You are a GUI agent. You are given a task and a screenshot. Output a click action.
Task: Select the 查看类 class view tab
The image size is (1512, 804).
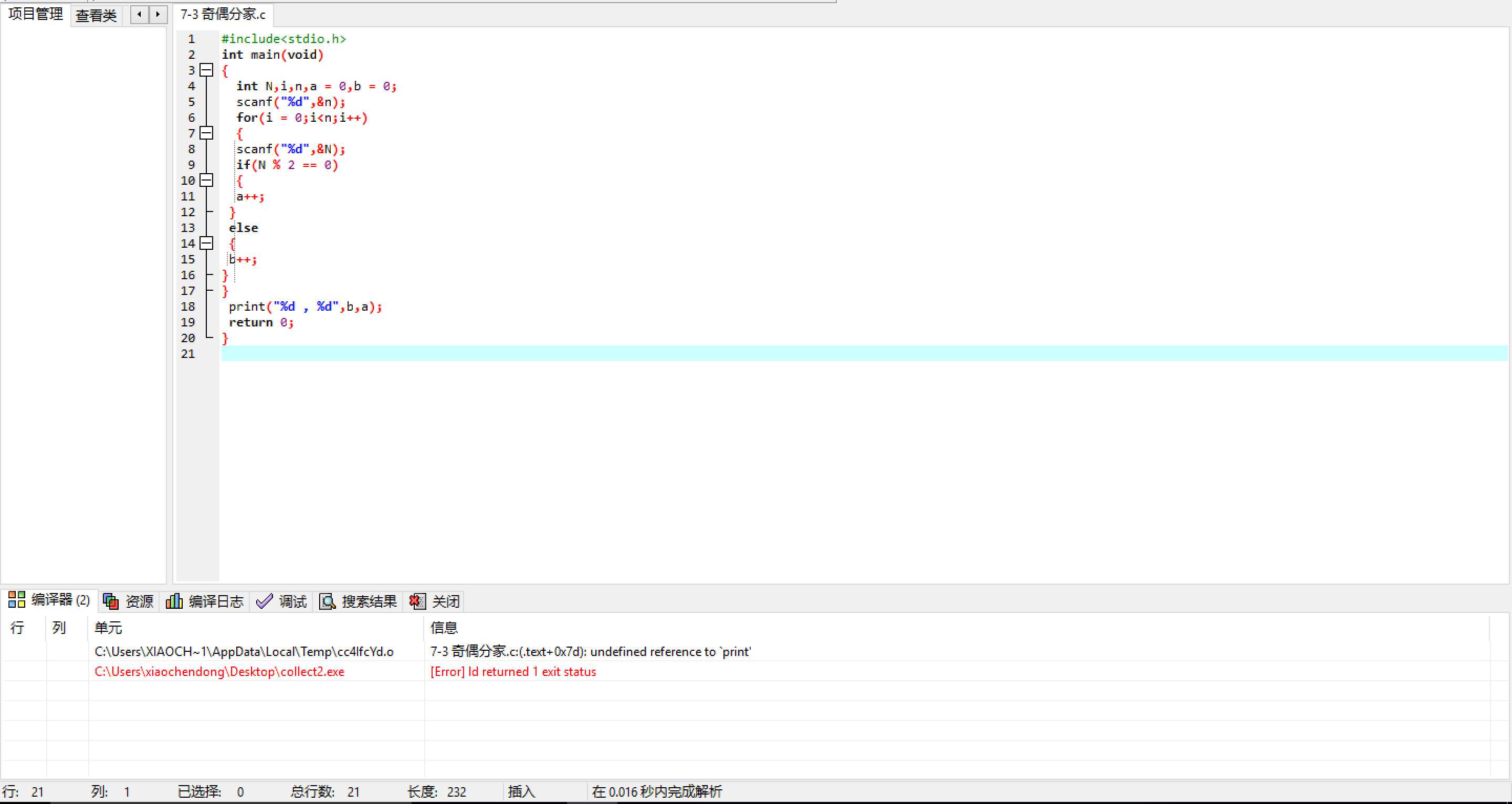click(96, 15)
